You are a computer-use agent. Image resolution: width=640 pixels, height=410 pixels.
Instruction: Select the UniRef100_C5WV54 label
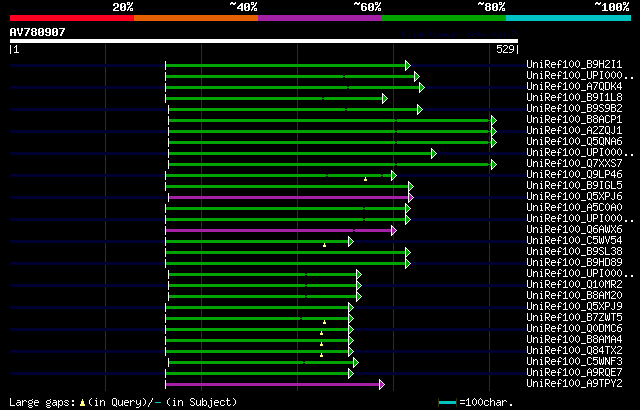[574, 241]
